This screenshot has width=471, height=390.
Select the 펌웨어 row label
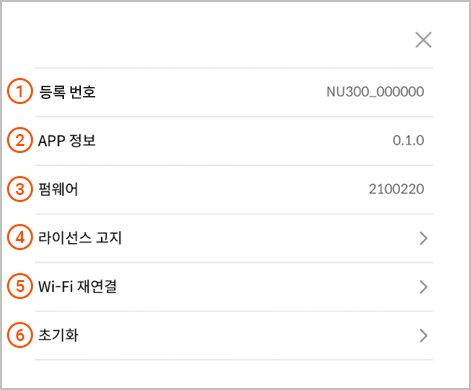pos(58,189)
